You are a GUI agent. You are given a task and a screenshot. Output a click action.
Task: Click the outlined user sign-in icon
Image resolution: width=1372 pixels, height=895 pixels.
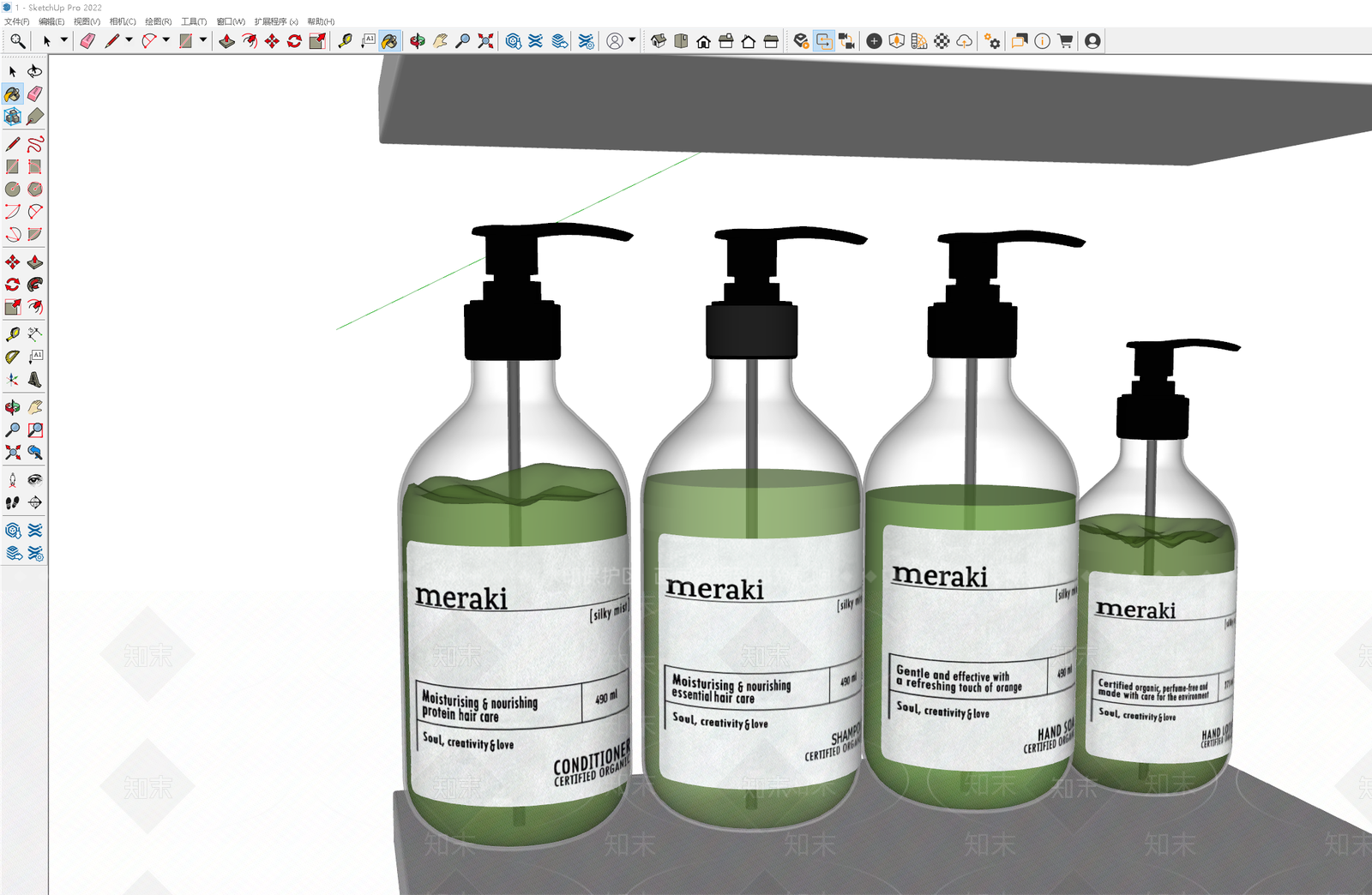click(x=615, y=41)
